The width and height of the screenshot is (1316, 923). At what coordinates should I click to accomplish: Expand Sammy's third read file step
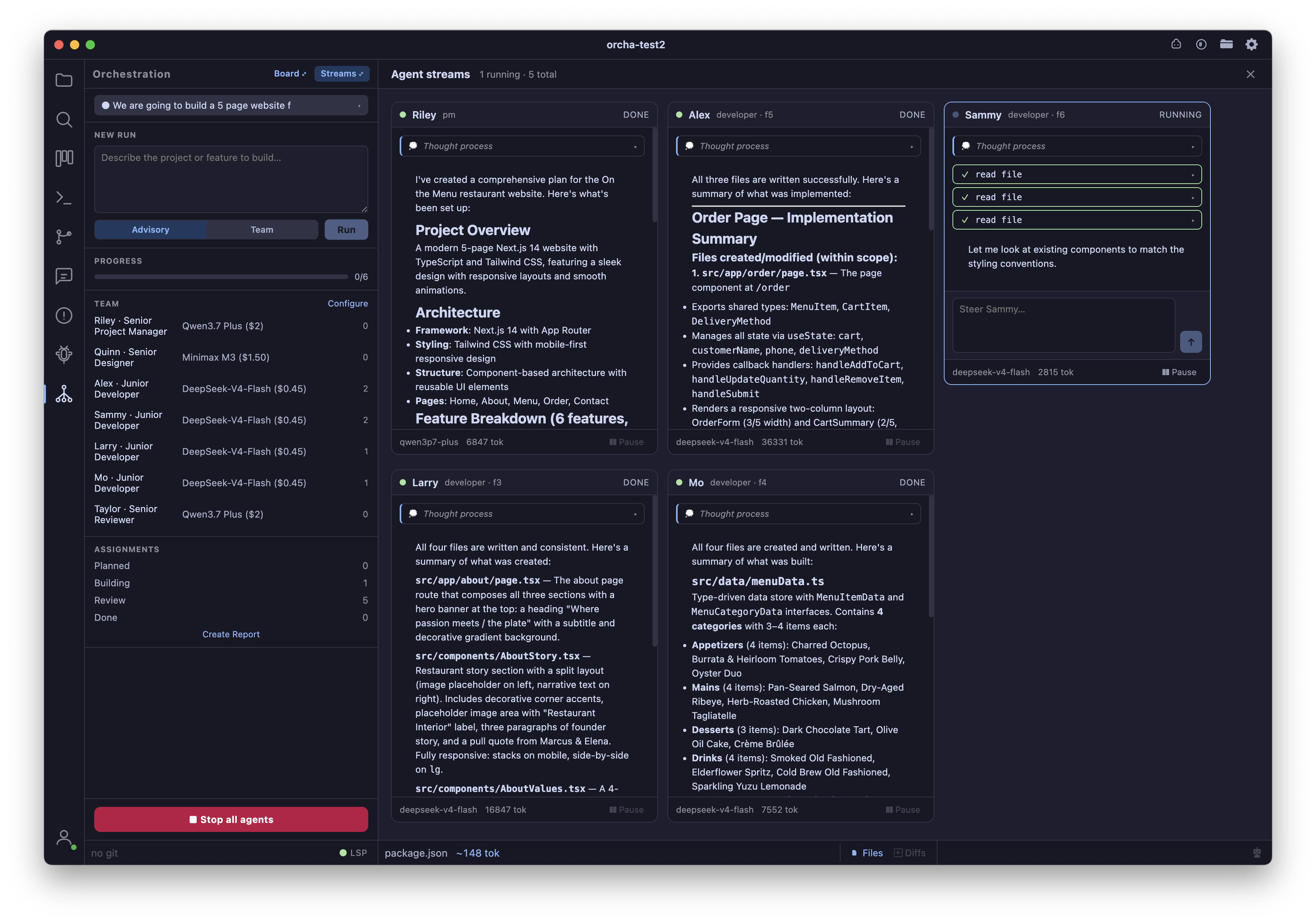point(1077,220)
